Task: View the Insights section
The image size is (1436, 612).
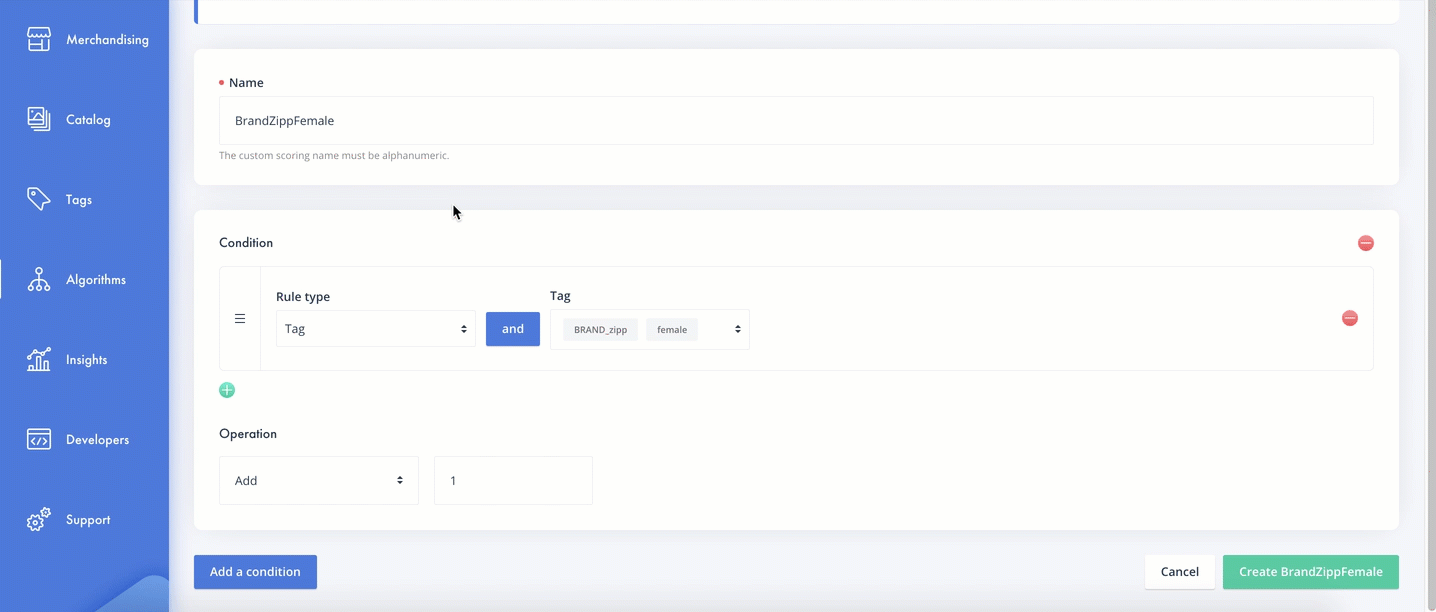Action: [x=86, y=360]
